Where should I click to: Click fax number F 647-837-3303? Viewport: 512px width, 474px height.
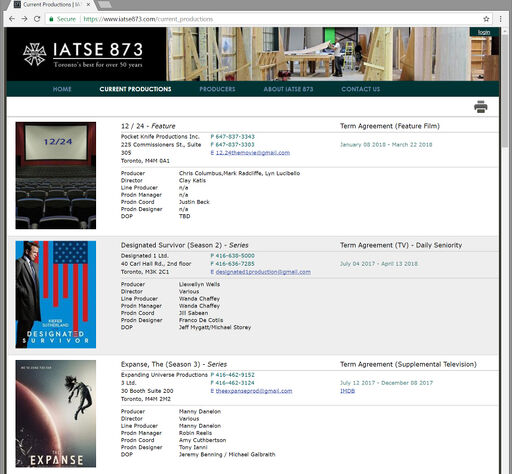click(233, 145)
